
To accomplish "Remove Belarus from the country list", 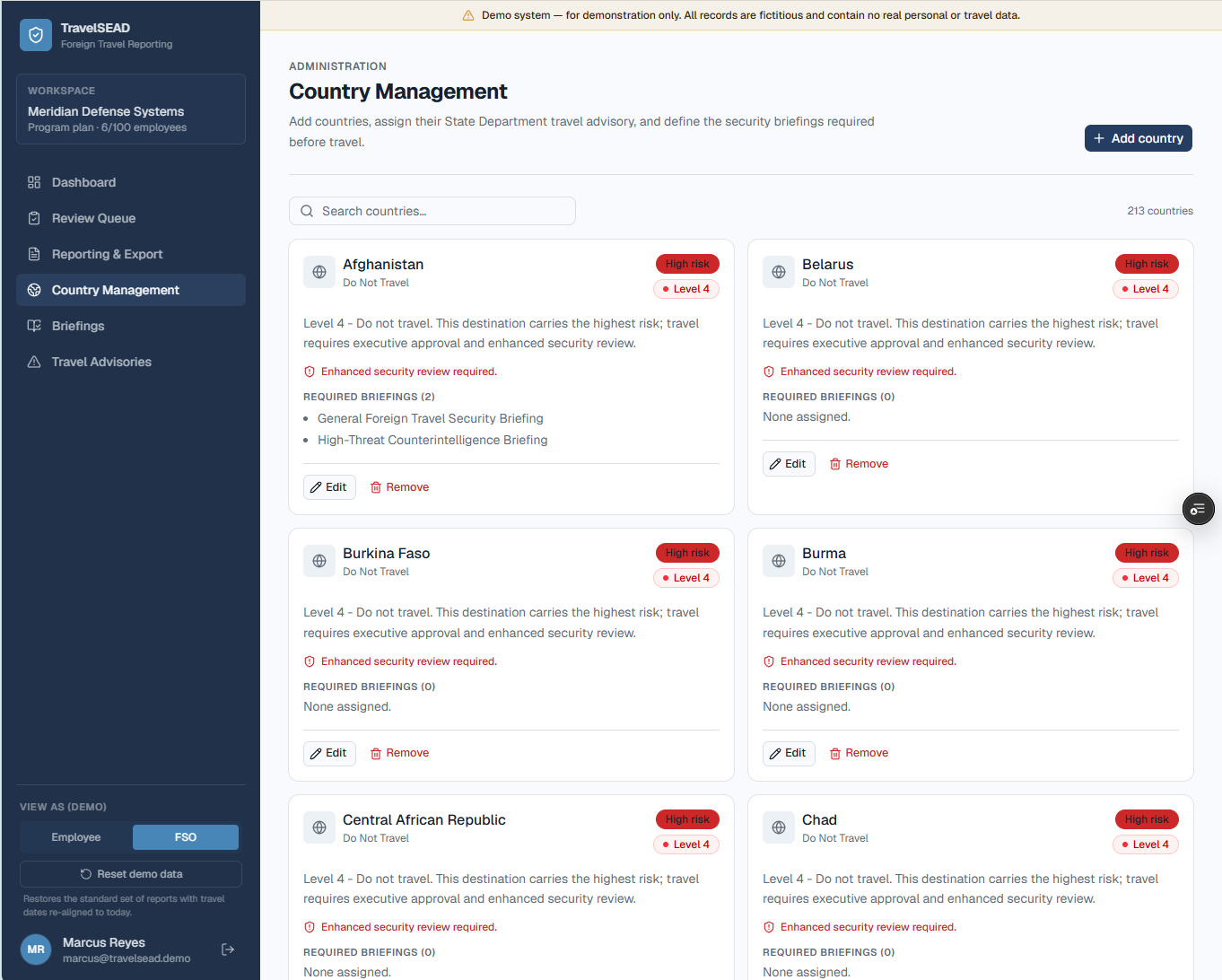I will coord(860,464).
